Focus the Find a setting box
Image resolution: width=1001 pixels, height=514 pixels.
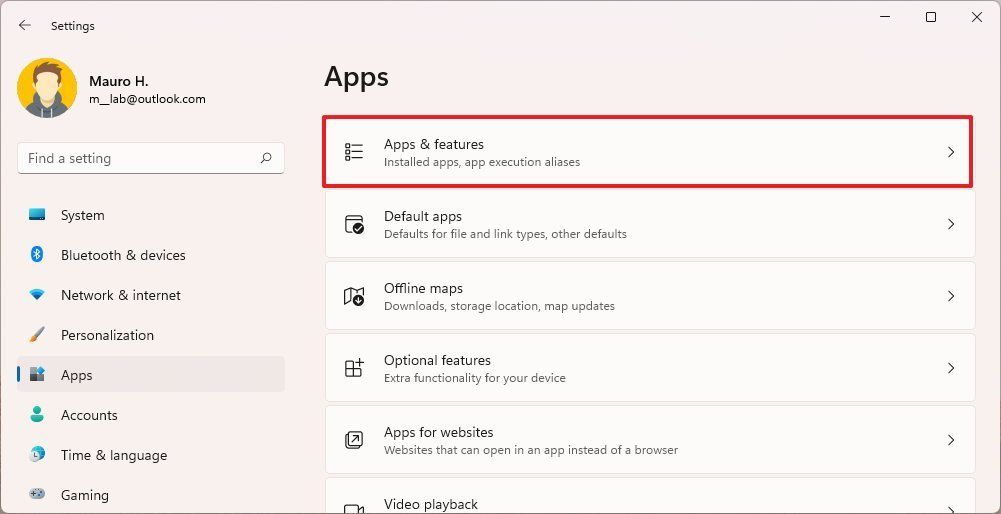pyautogui.click(x=151, y=158)
